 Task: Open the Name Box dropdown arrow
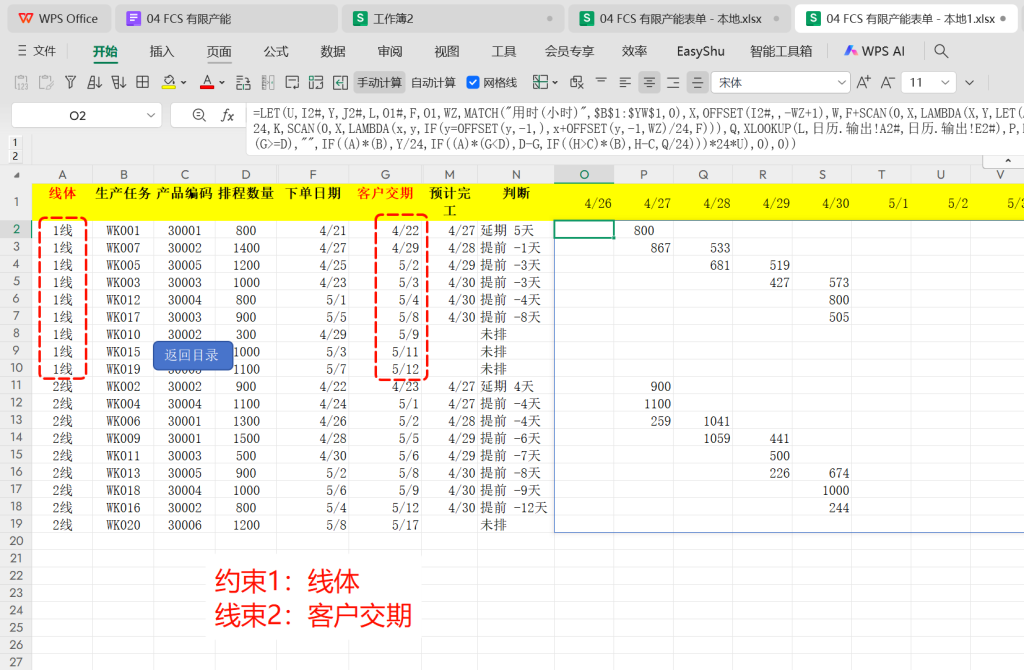tap(151, 116)
